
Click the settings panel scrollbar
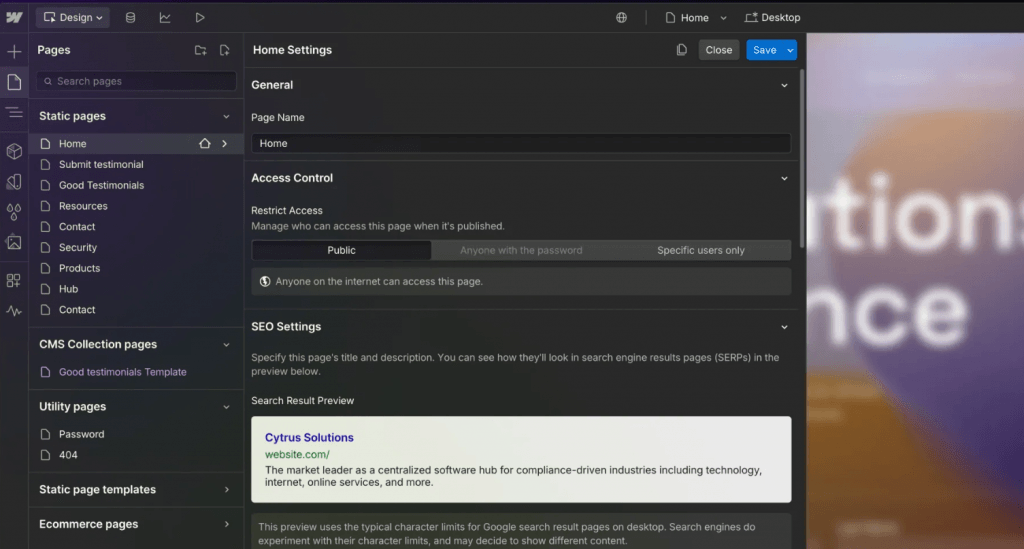(x=801, y=157)
